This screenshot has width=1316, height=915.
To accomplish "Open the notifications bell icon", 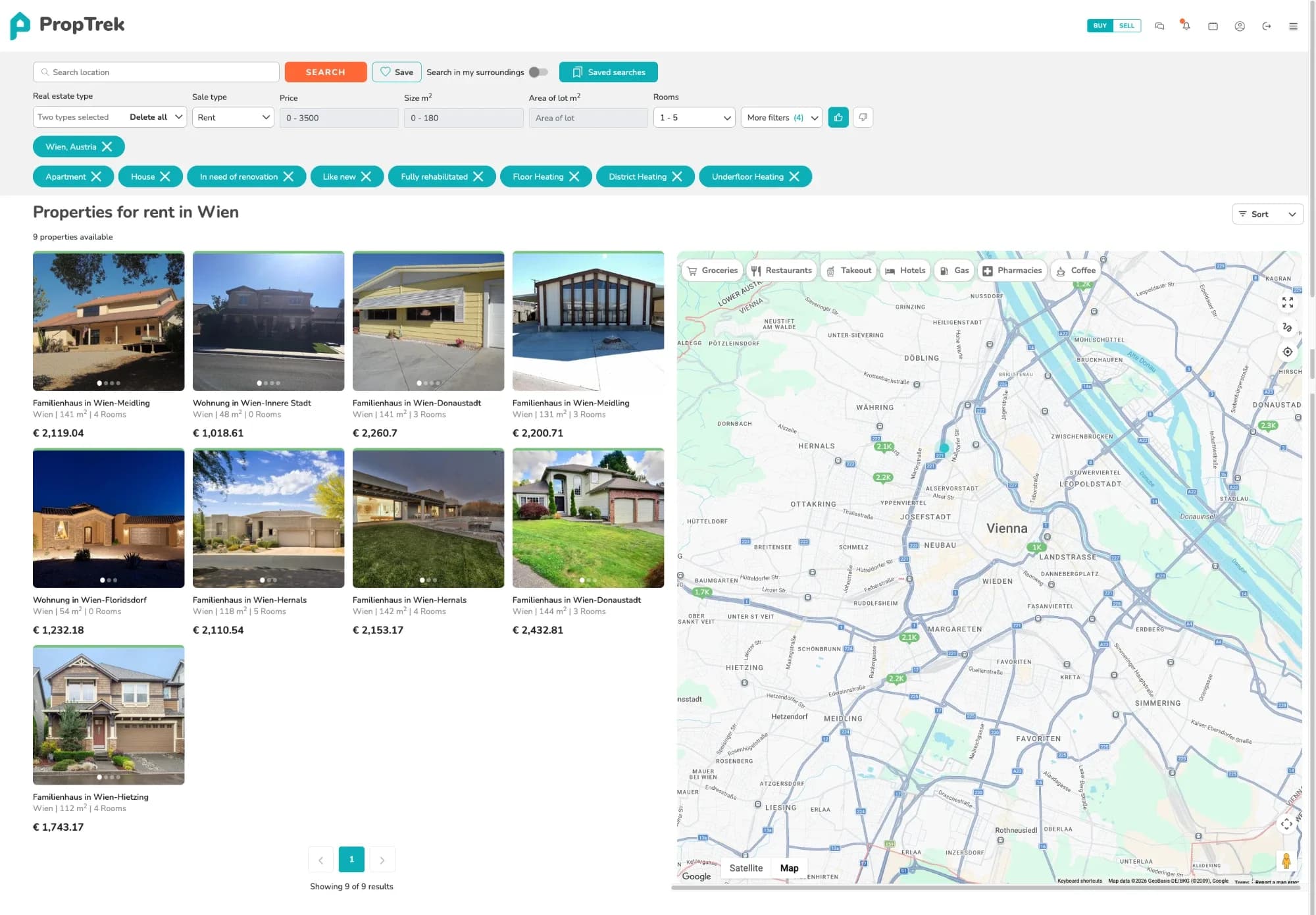I will click(1186, 26).
